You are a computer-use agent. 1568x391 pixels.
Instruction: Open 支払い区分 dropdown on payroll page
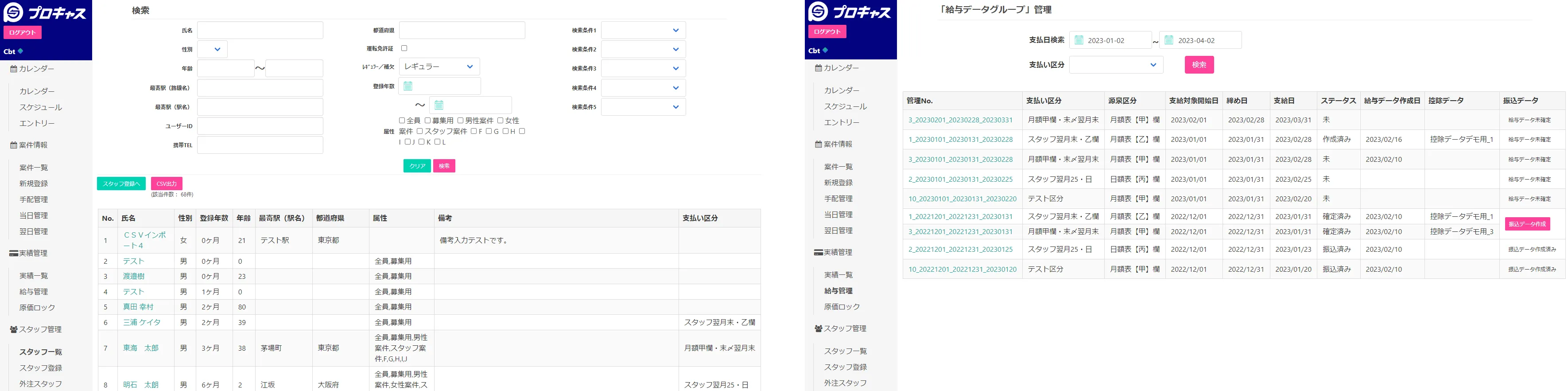pyautogui.click(x=1116, y=65)
